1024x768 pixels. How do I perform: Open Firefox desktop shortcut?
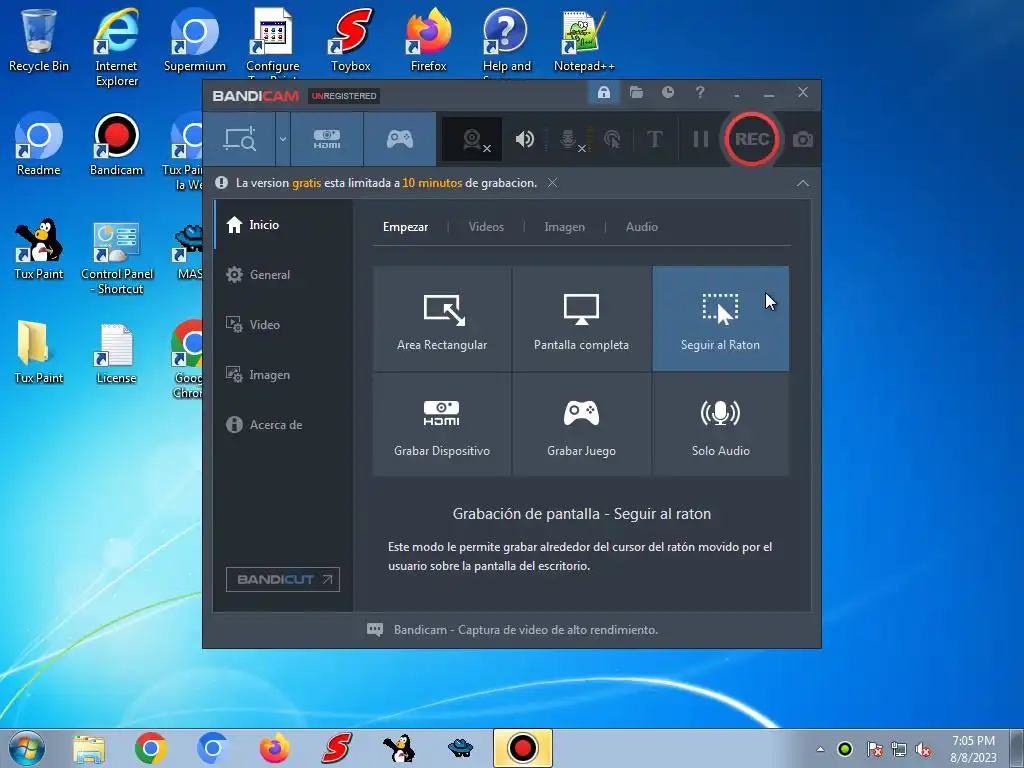(x=428, y=40)
